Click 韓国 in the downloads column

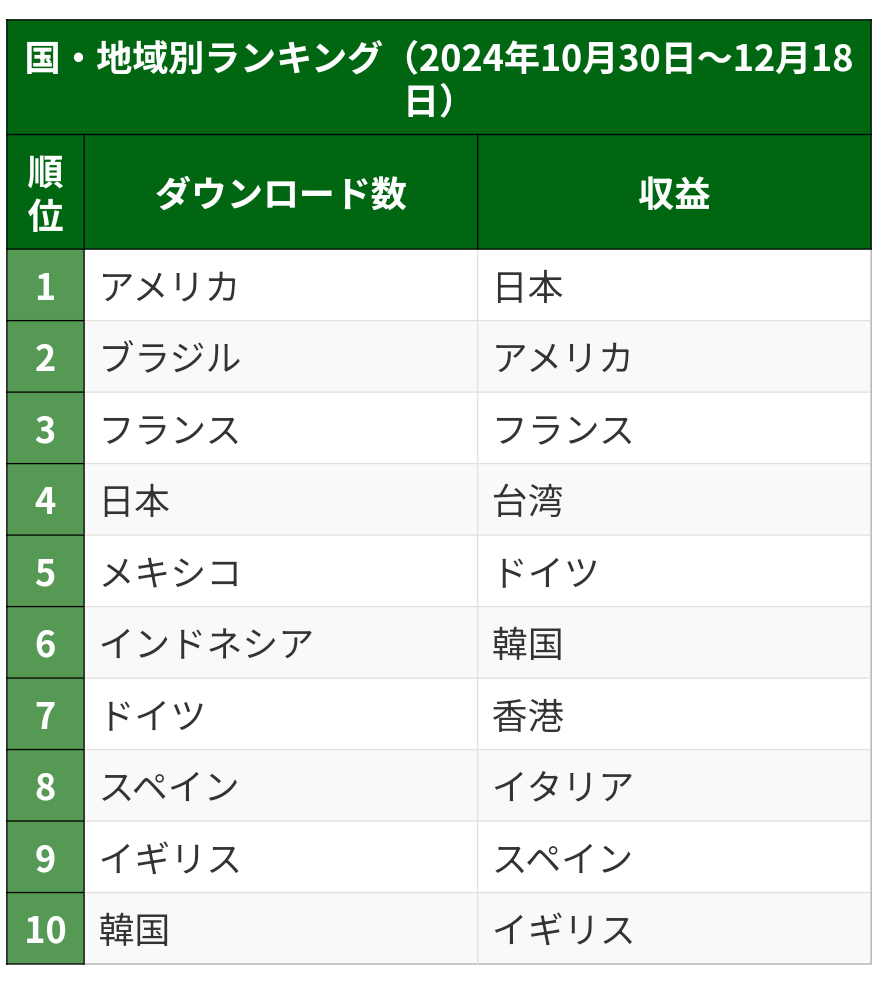point(134,930)
